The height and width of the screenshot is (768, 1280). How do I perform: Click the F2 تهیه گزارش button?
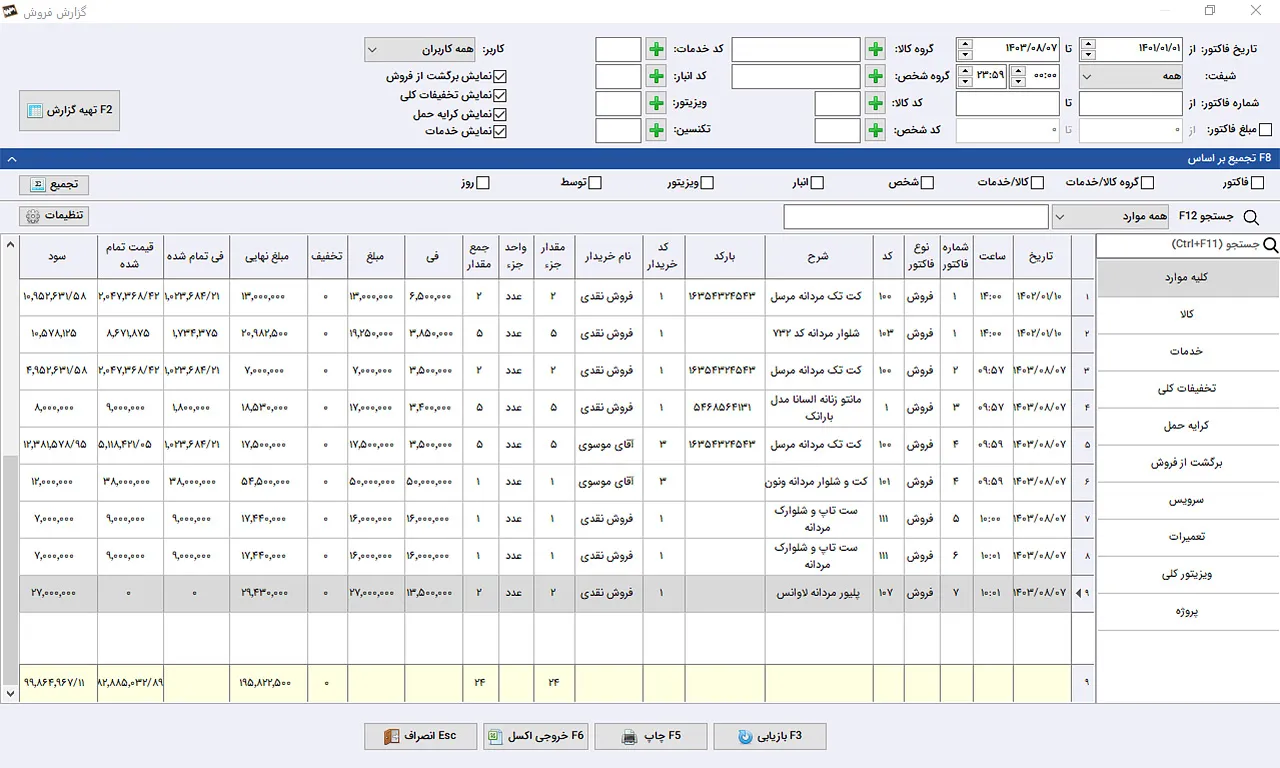[x=70, y=110]
